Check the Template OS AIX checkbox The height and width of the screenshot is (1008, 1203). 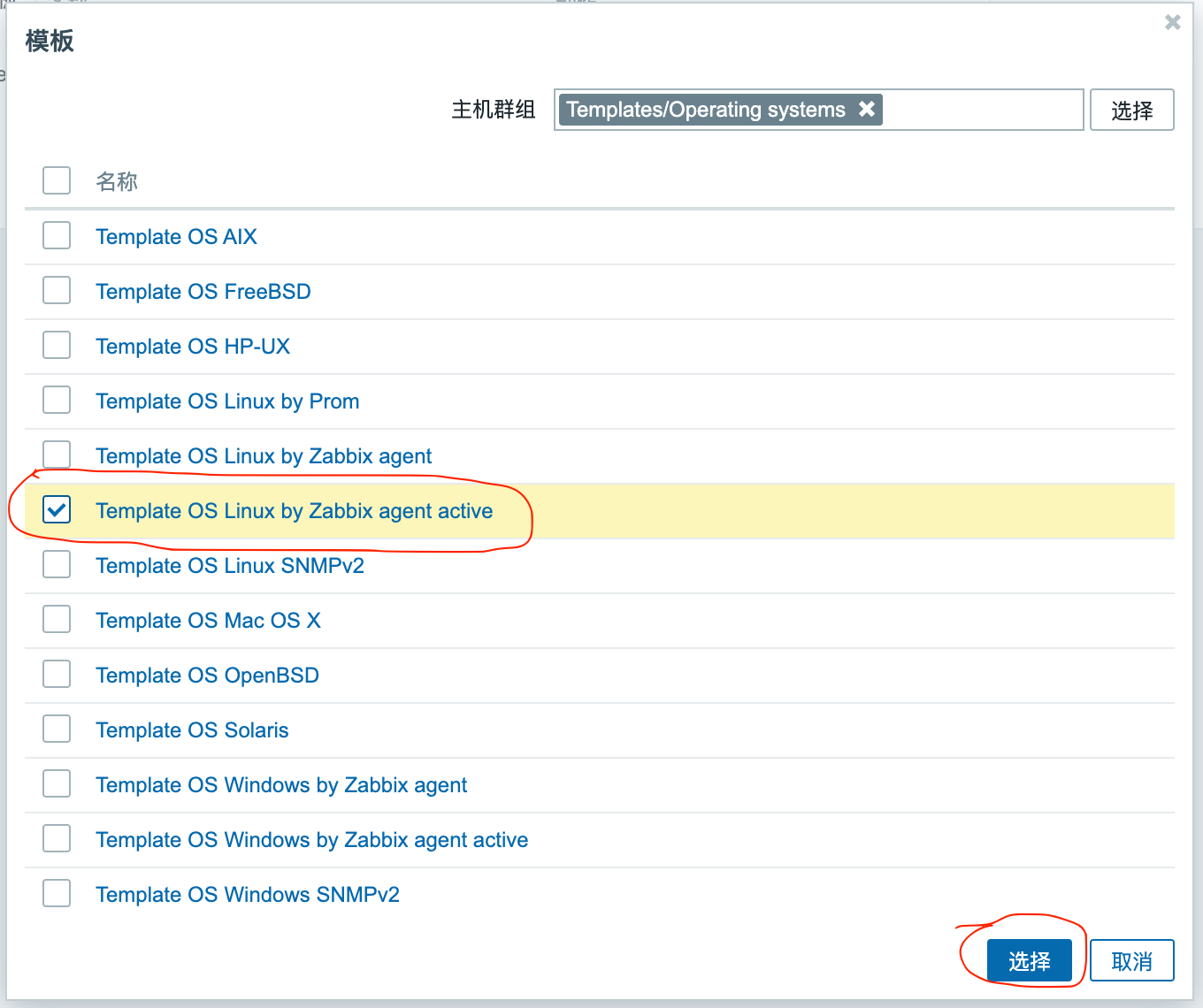pos(57,235)
